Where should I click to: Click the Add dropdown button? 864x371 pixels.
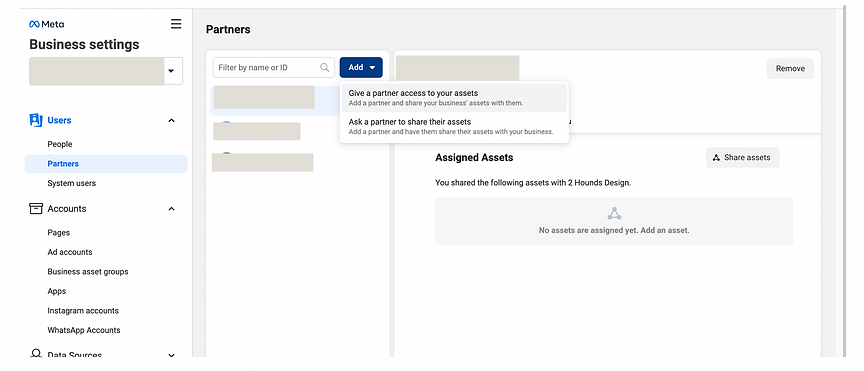(x=361, y=67)
